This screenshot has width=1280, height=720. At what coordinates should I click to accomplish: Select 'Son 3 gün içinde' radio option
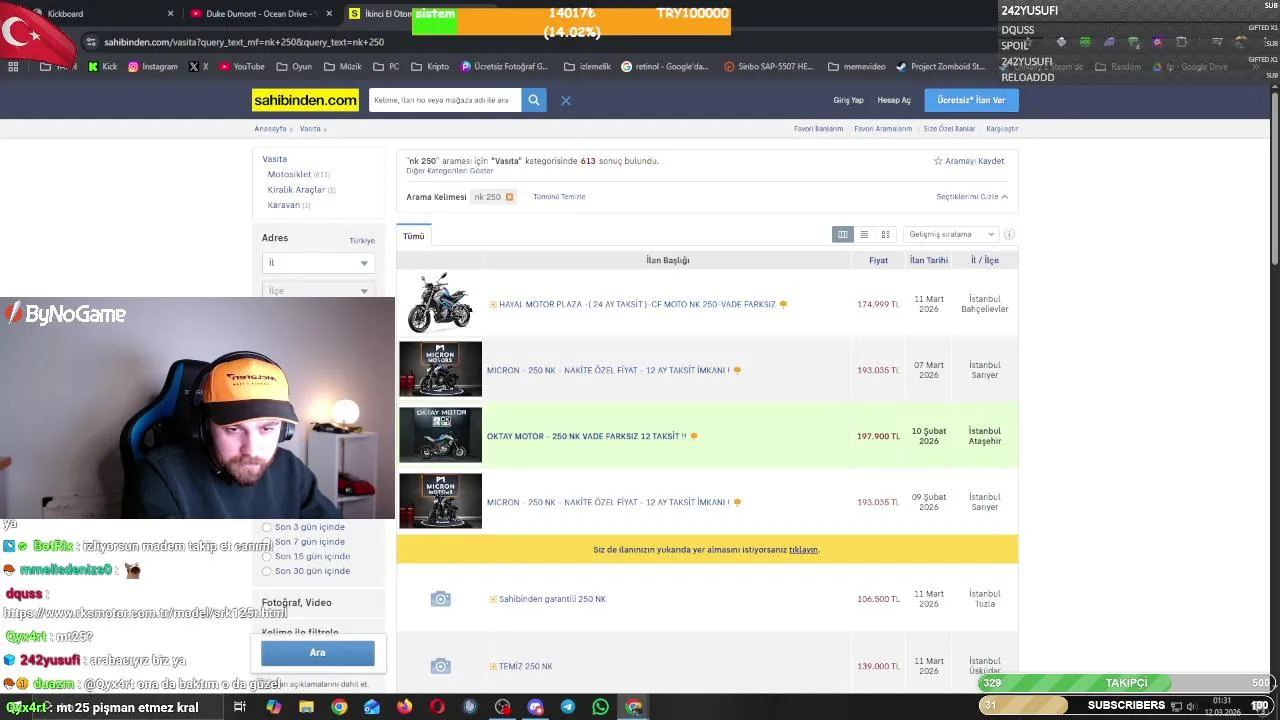tap(267, 527)
